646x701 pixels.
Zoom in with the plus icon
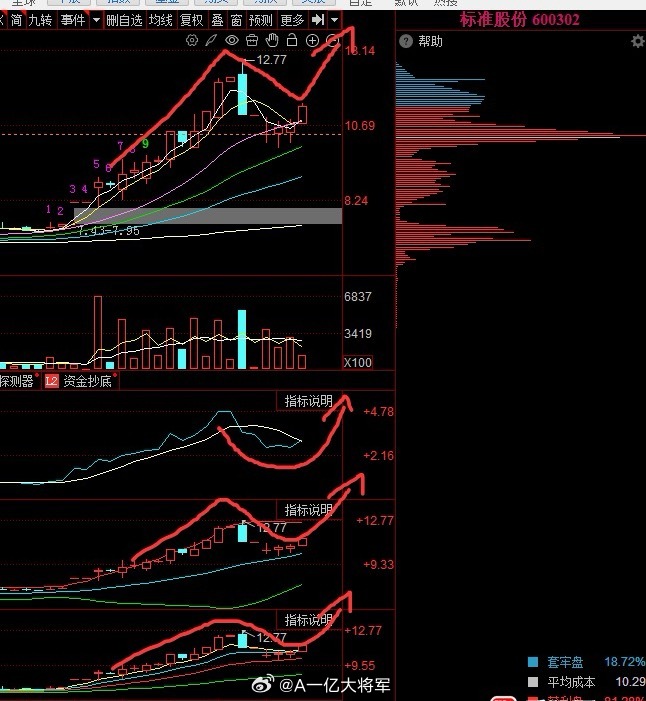click(x=312, y=41)
